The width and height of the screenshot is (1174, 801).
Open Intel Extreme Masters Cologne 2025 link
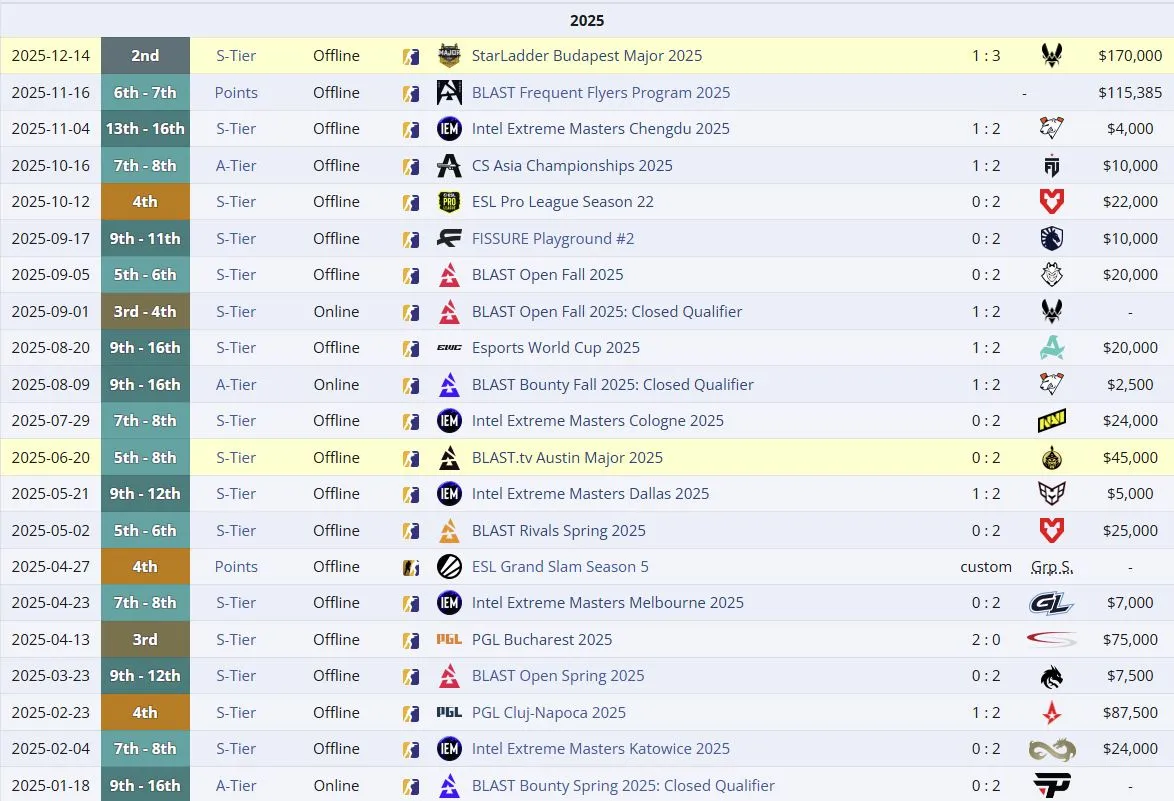597,421
